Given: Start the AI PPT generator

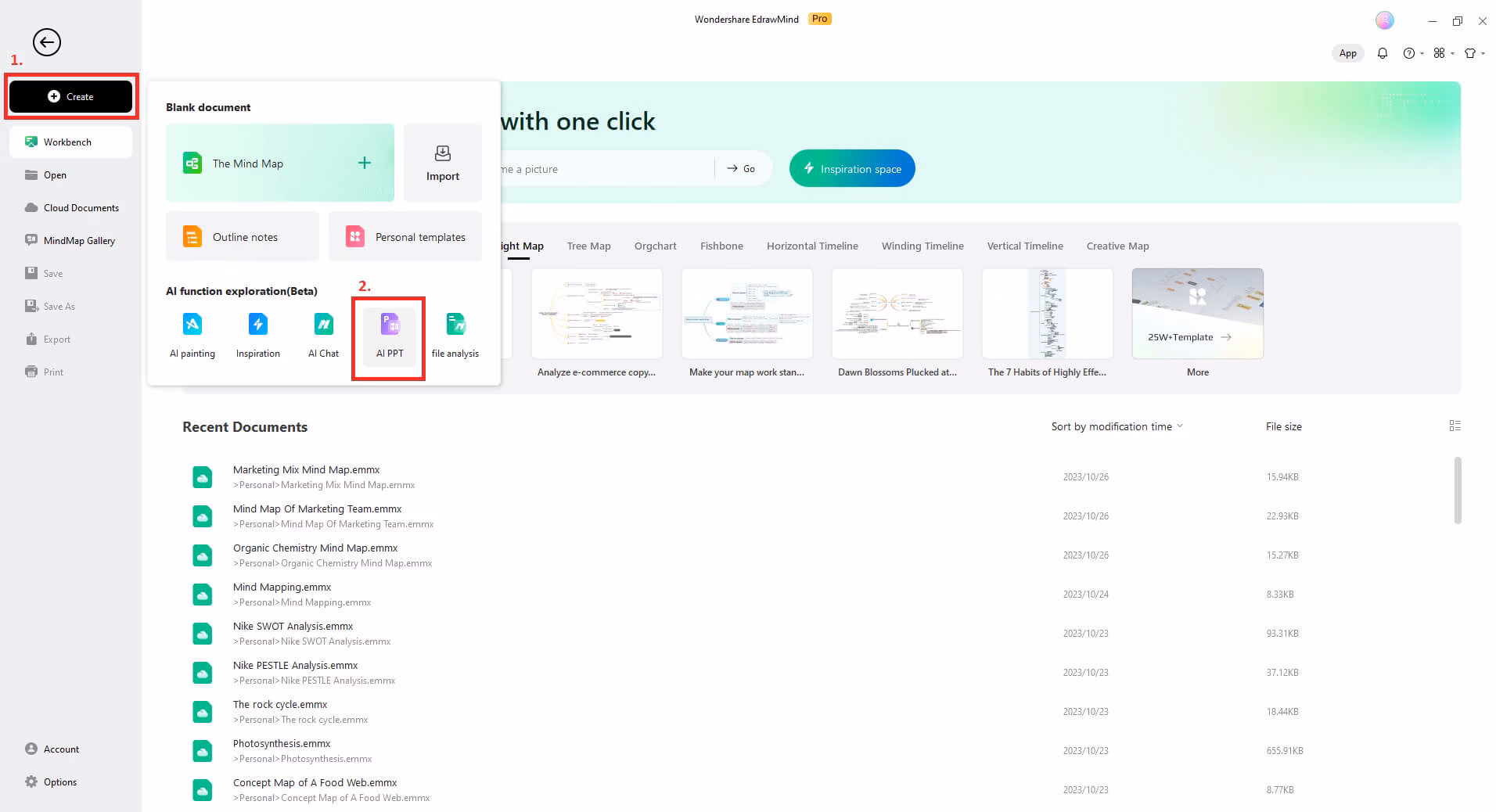Looking at the screenshot, I should pos(390,336).
